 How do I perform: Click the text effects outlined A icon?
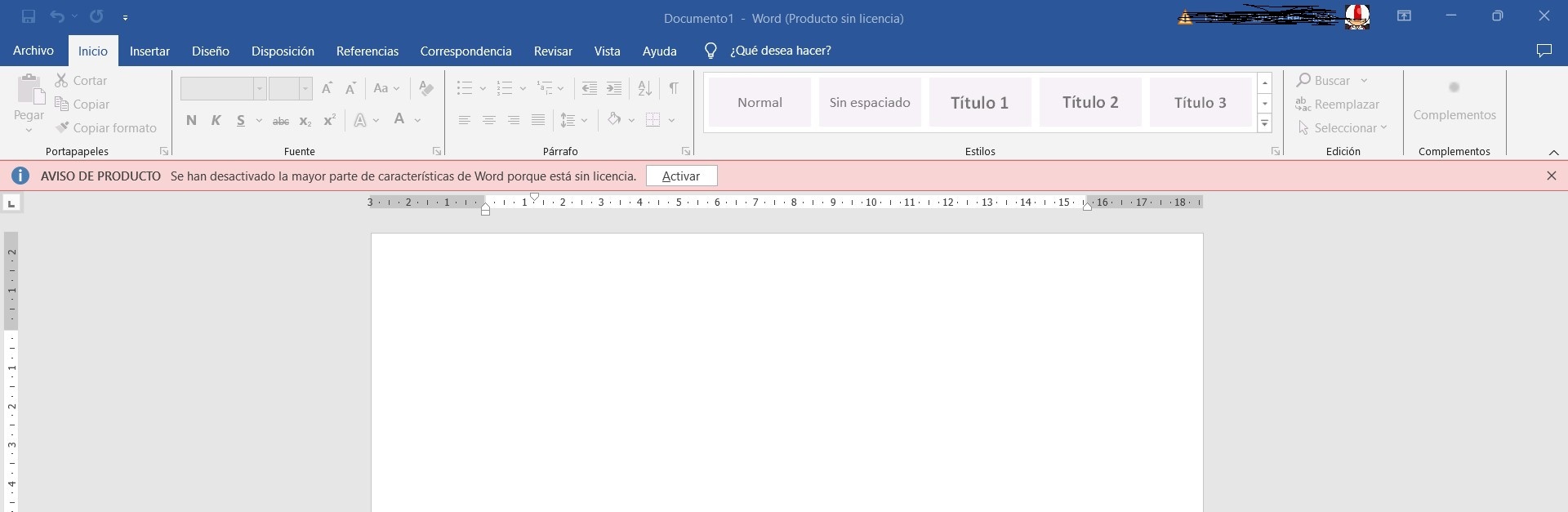click(x=360, y=120)
